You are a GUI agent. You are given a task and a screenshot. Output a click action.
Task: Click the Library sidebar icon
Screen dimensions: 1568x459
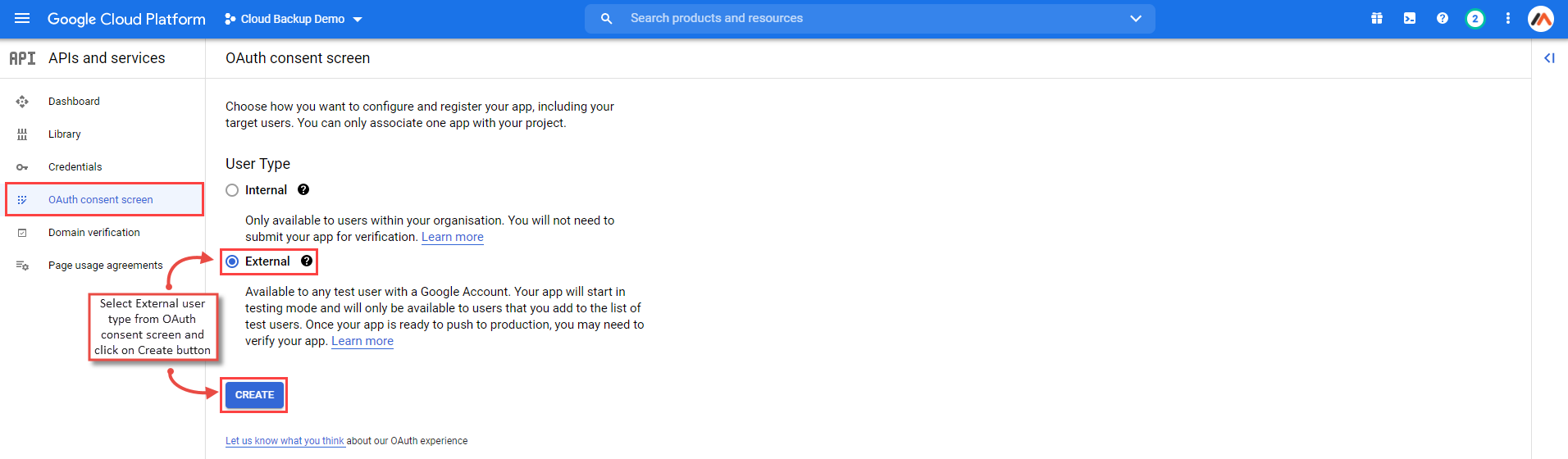(x=22, y=134)
